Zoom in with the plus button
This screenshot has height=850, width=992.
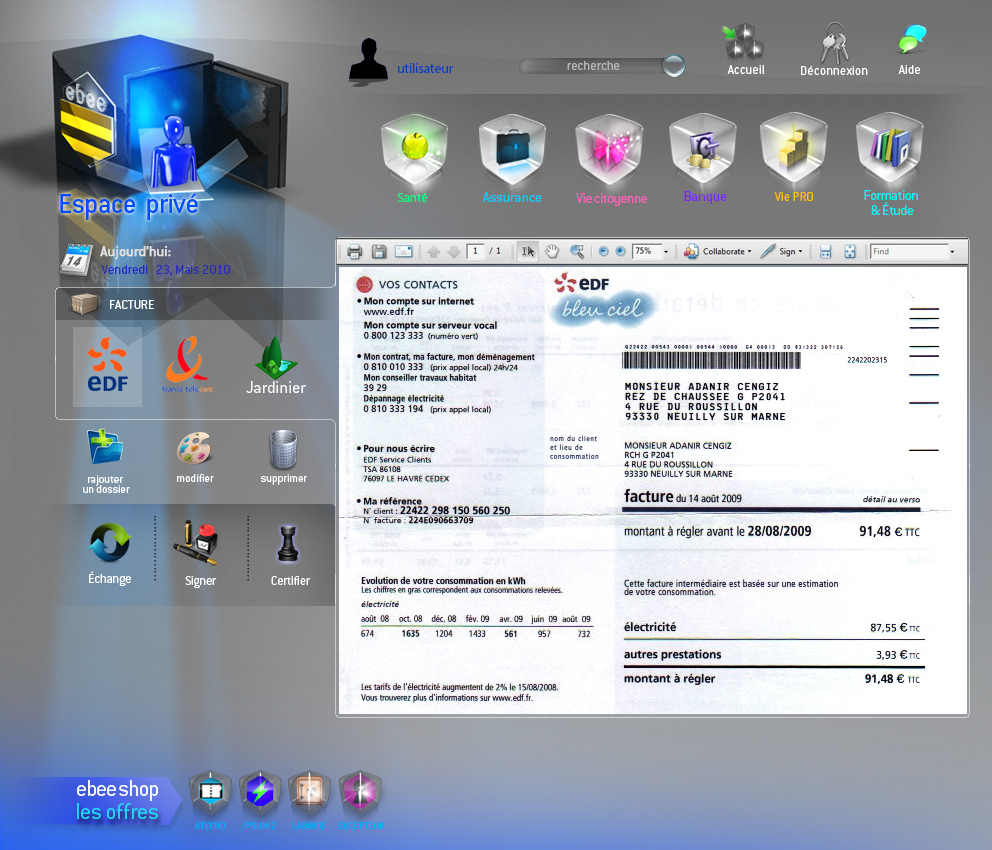tap(621, 252)
